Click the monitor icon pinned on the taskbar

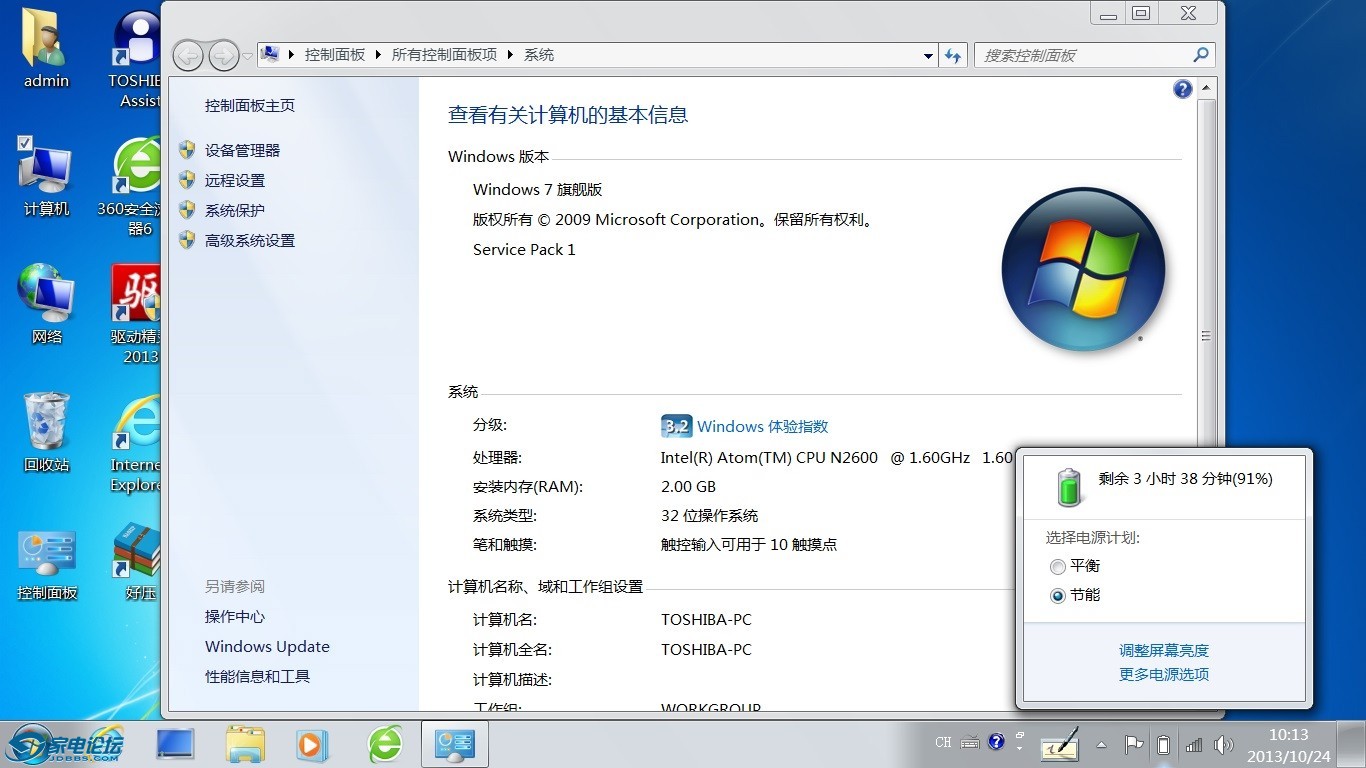[x=175, y=744]
